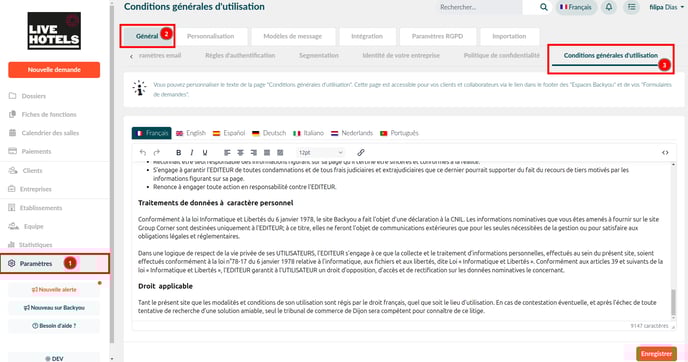This screenshot has width=688, height=362.
Task: Open notifications bell icon
Action: click(609, 7)
